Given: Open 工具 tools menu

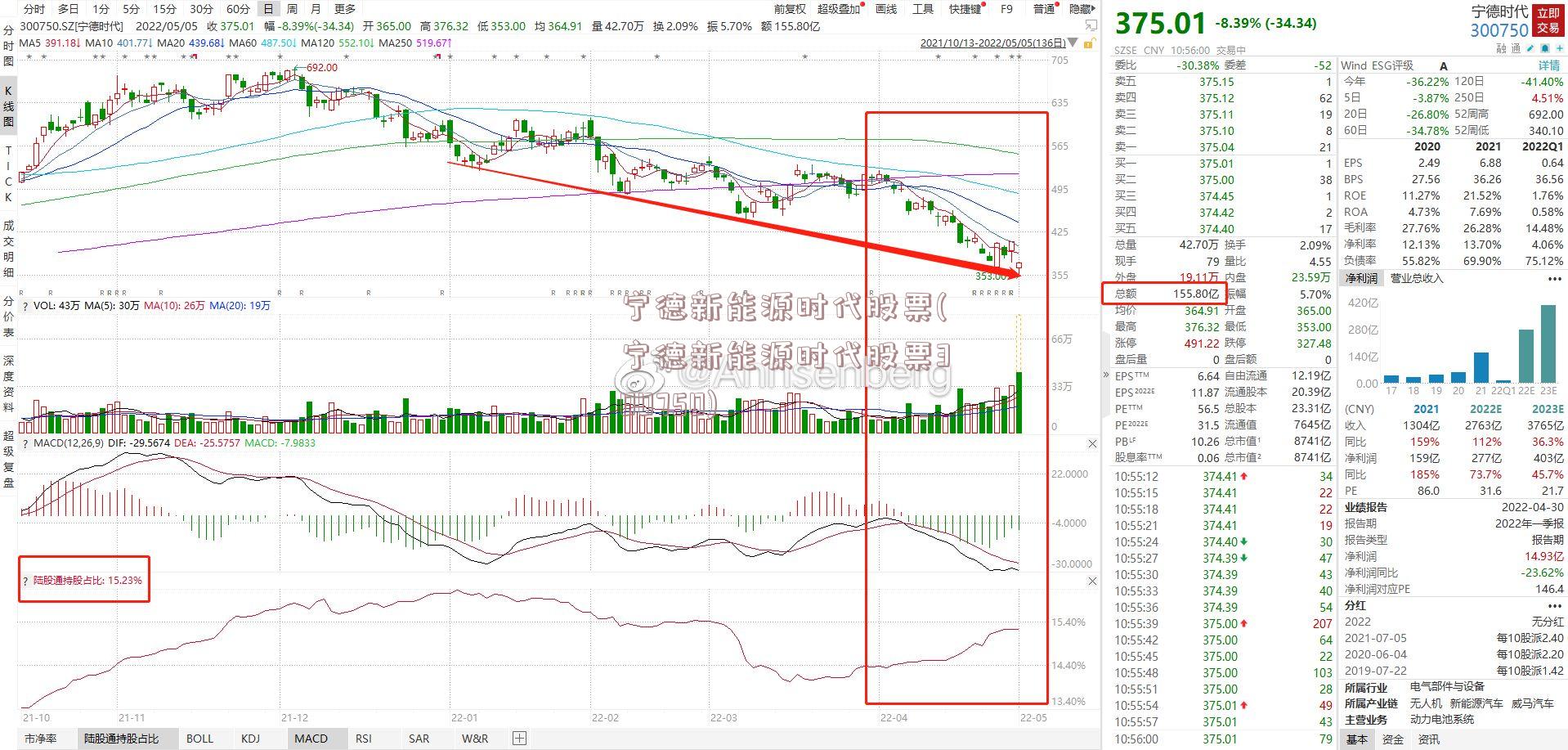Looking at the screenshot, I should pos(923,9).
